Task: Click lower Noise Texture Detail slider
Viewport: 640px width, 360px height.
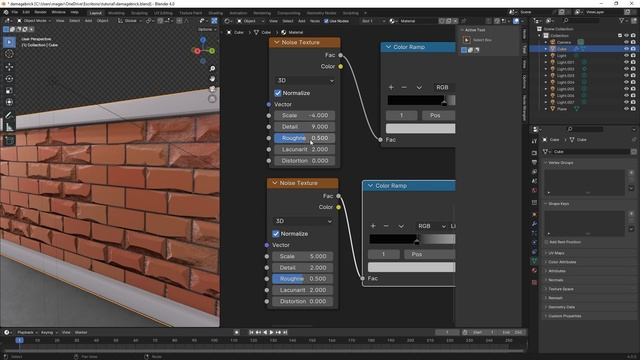Action: [x=303, y=268]
